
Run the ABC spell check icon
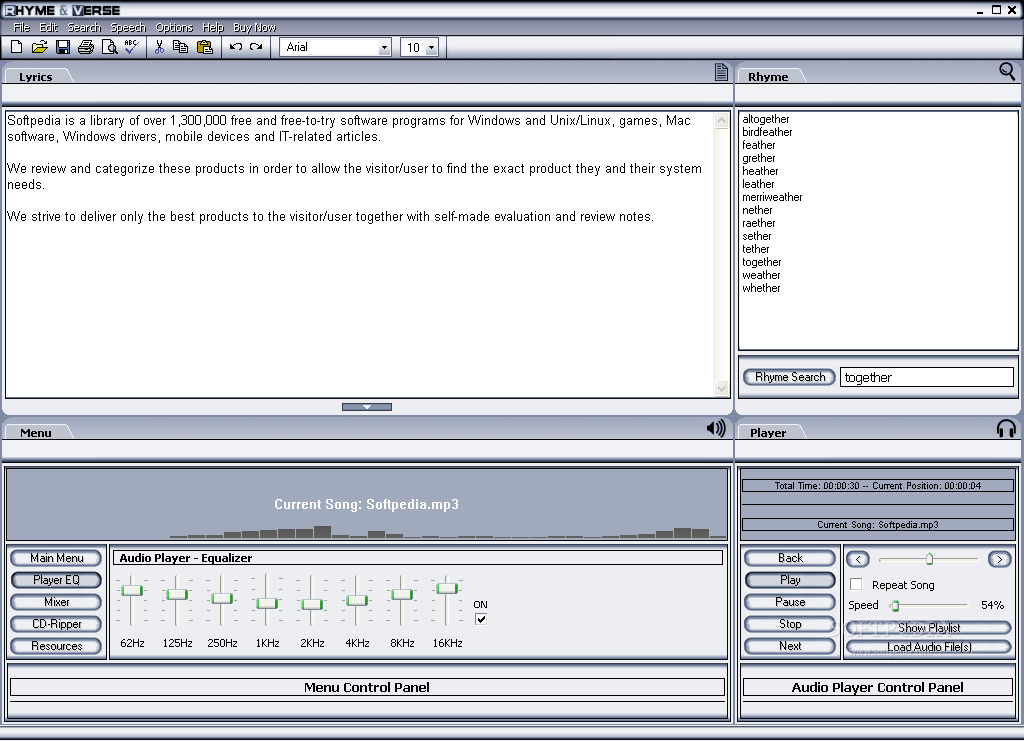pos(131,46)
